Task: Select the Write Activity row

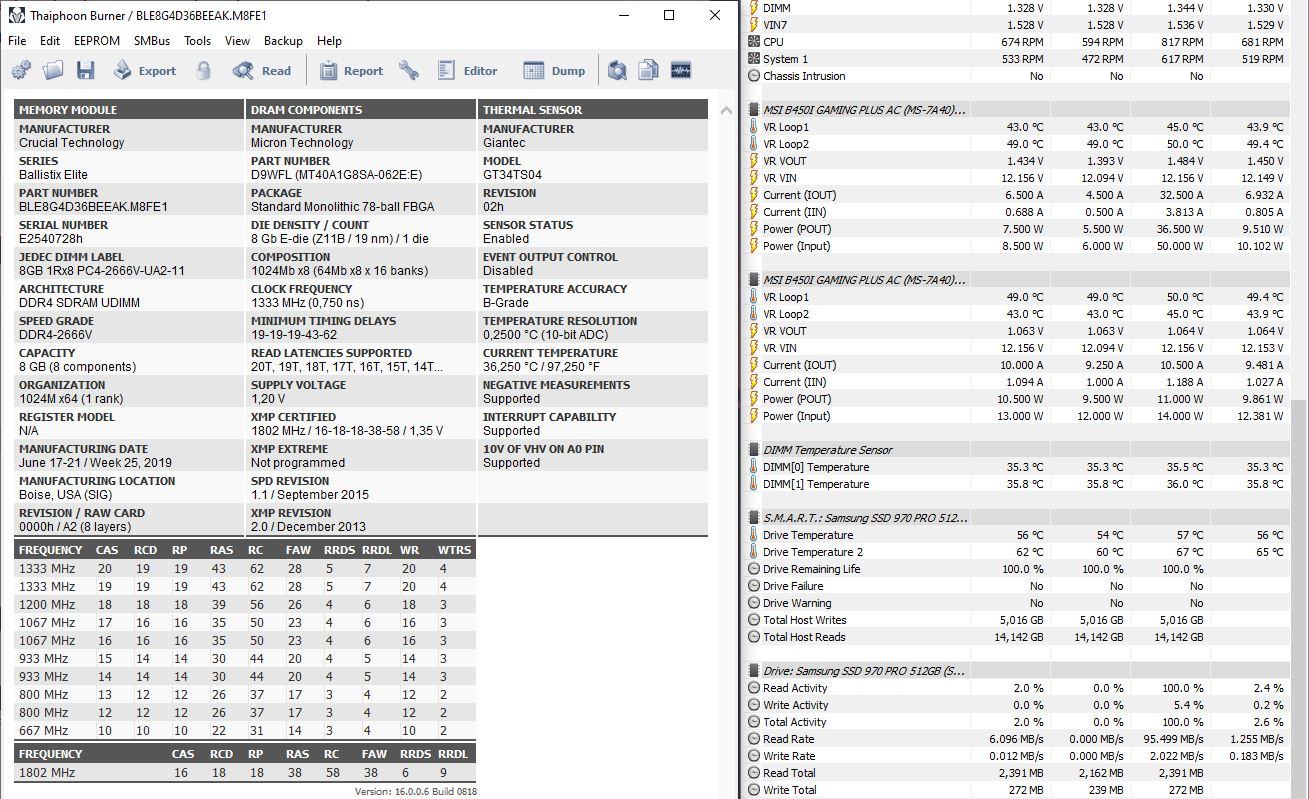Action: 1018,705
